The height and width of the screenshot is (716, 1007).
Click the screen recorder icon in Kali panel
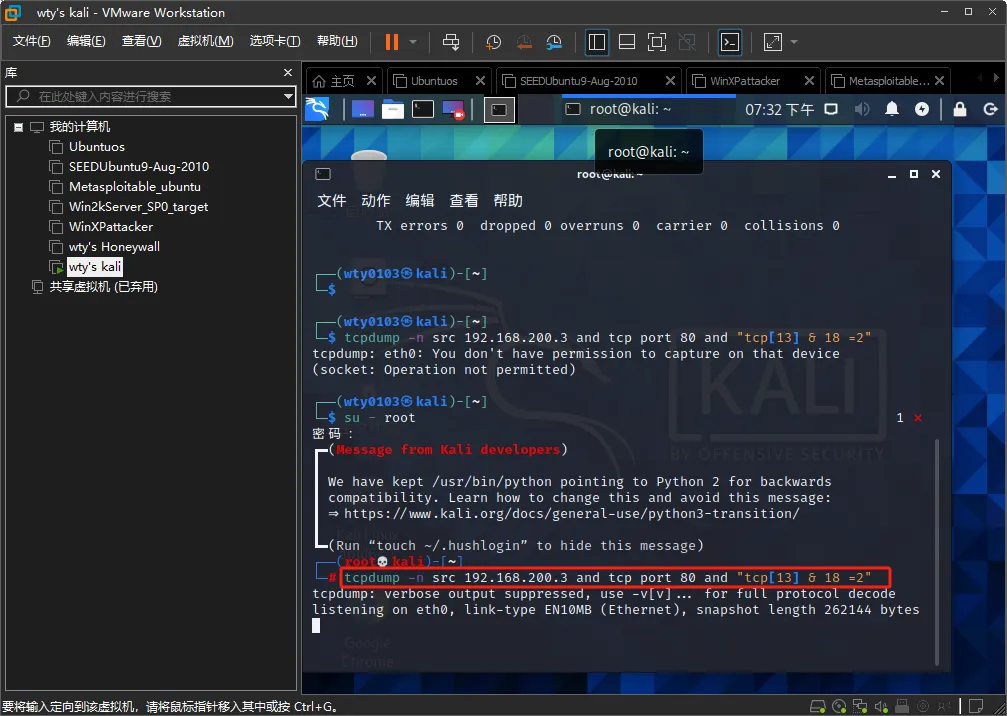pos(453,110)
